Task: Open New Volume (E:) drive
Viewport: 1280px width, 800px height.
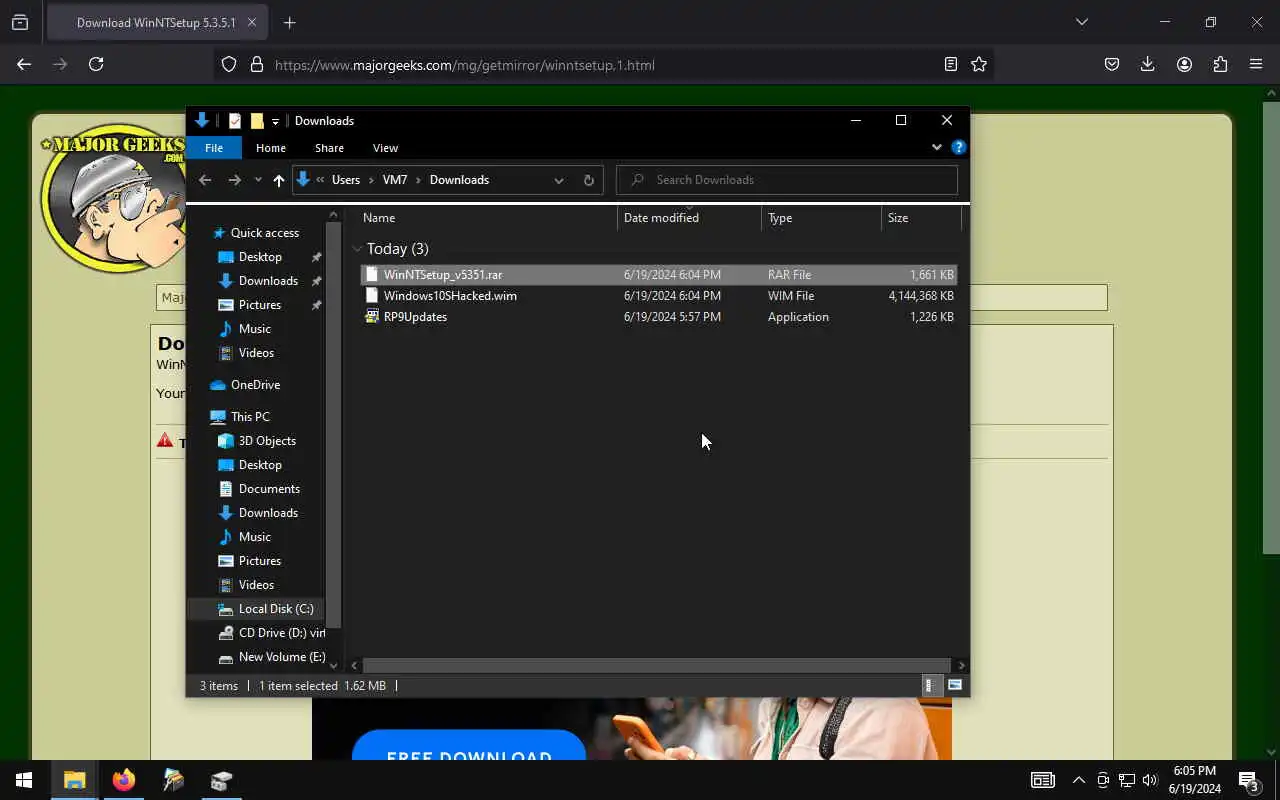Action: [282, 656]
